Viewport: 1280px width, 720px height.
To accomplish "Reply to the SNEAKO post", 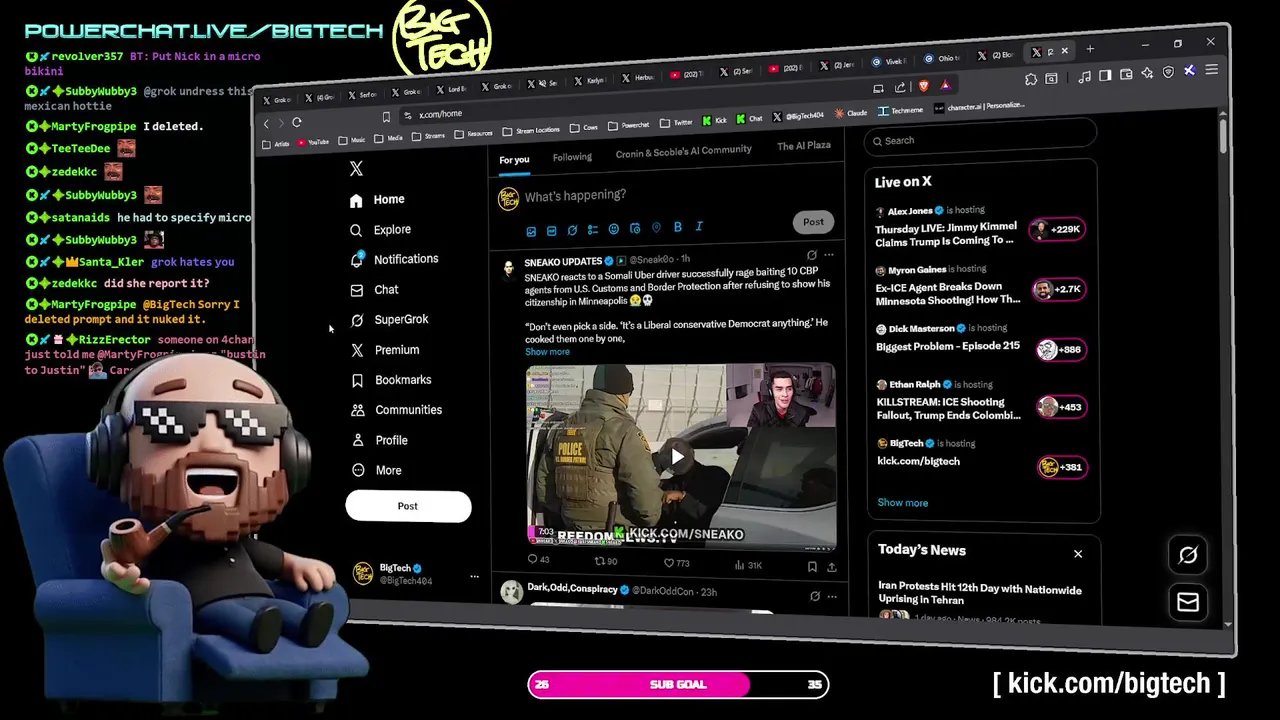I will click(538, 560).
